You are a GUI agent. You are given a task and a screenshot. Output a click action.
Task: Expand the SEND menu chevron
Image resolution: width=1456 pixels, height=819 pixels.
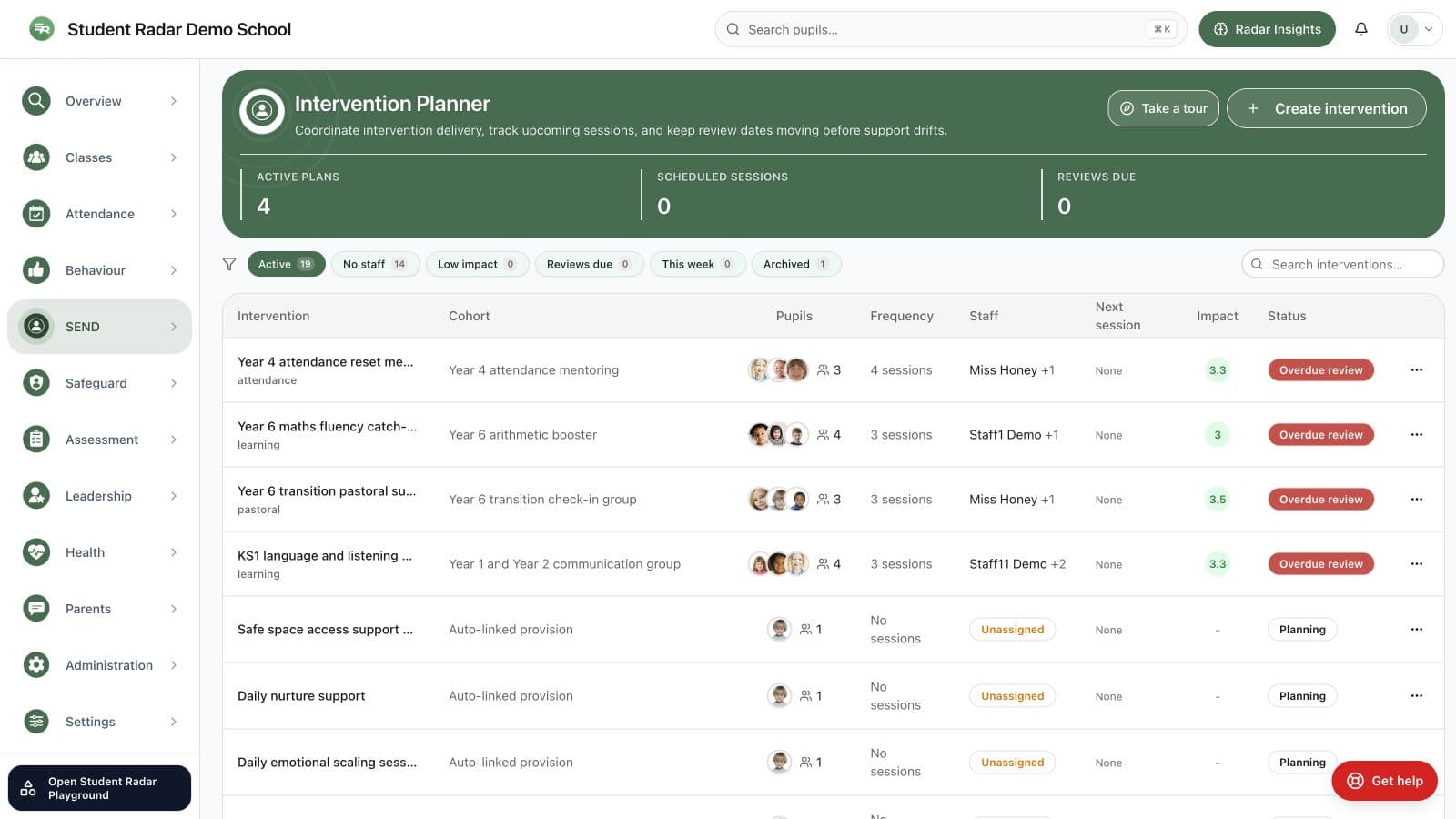pos(174,327)
